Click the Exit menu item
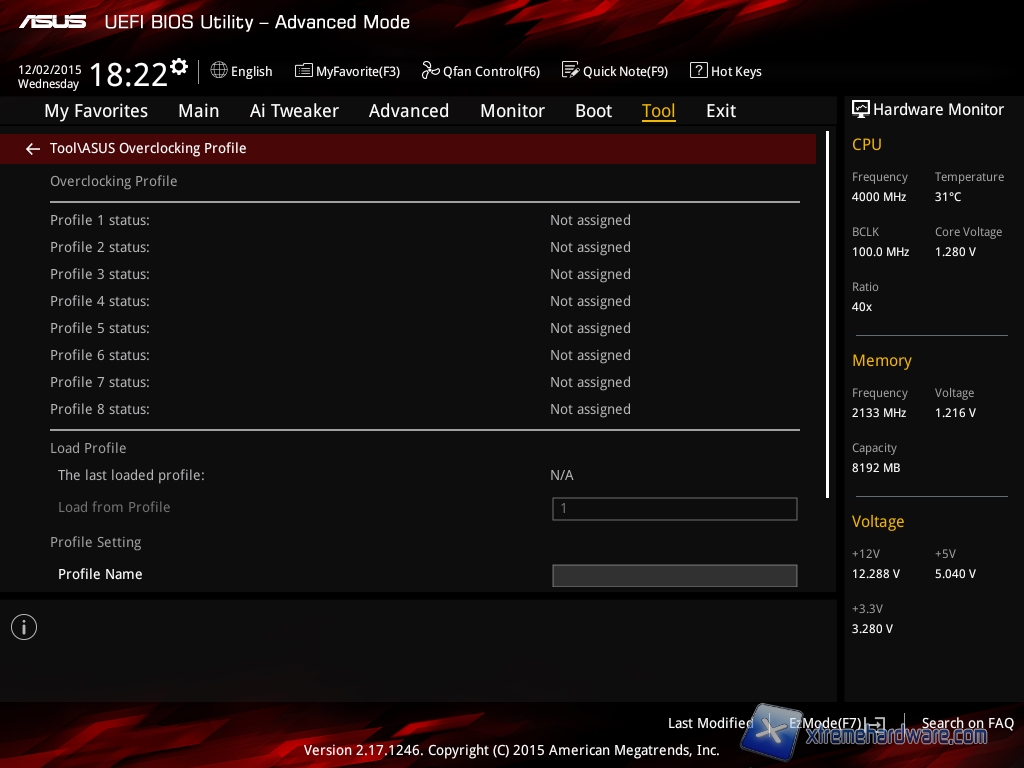Image resolution: width=1024 pixels, height=768 pixels. [x=720, y=111]
